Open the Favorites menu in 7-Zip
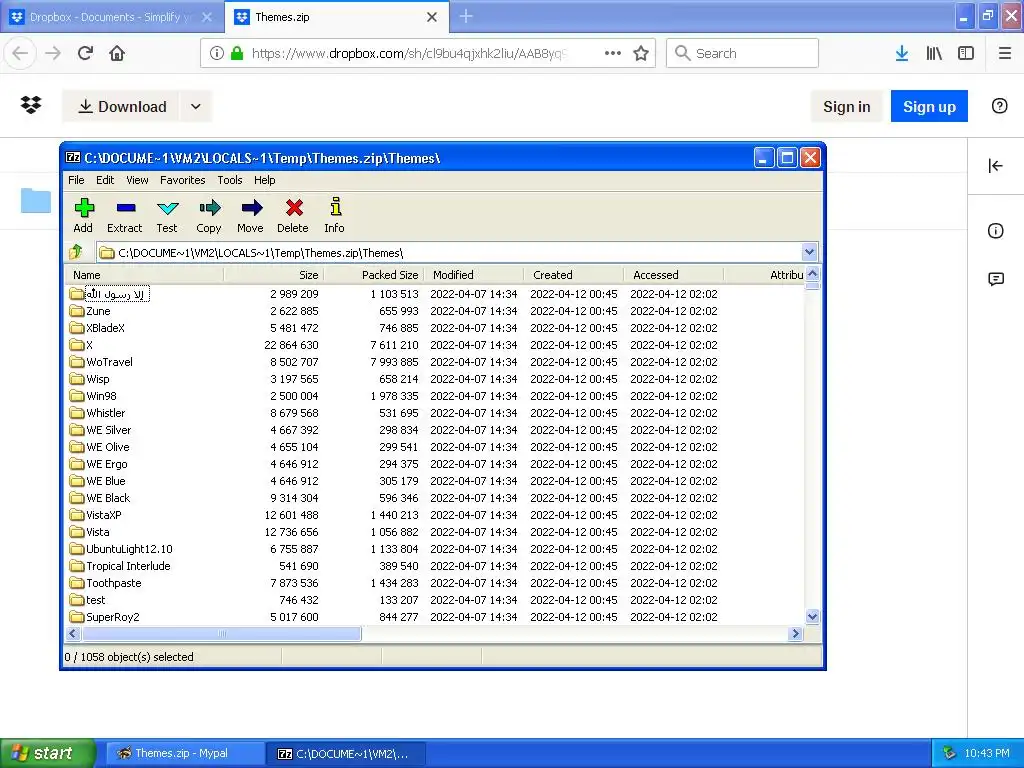Image resolution: width=1024 pixels, height=768 pixels. [183, 180]
